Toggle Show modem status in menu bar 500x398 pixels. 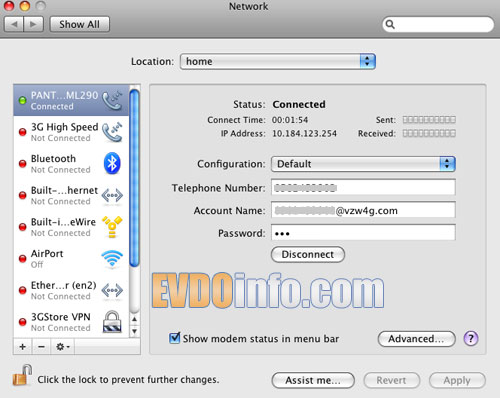pyautogui.click(x=174, y=338)
